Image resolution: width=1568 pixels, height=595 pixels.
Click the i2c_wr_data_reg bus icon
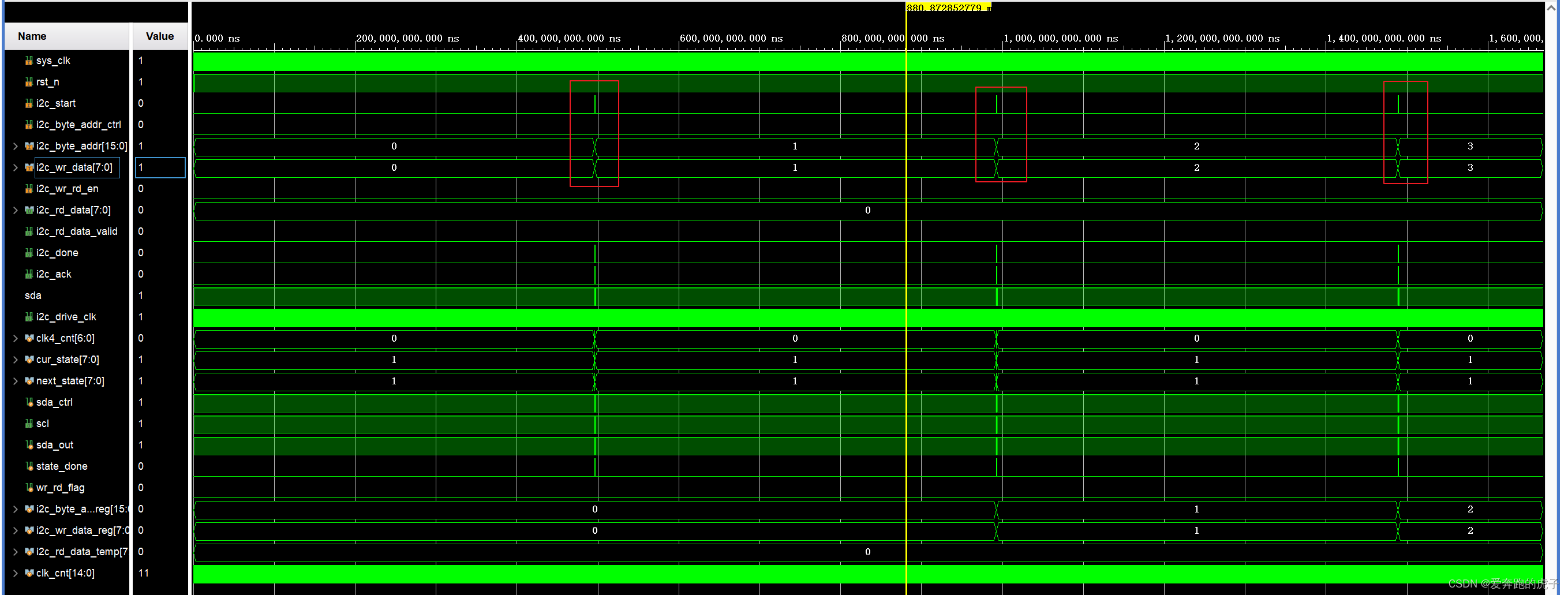pyautogui.click(x=29, y=530)
